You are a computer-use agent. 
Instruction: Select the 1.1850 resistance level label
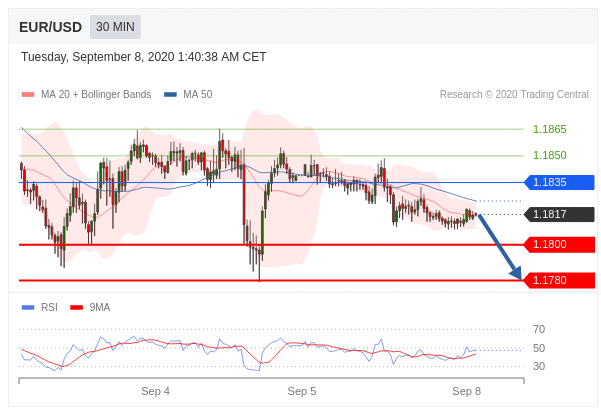550,155
